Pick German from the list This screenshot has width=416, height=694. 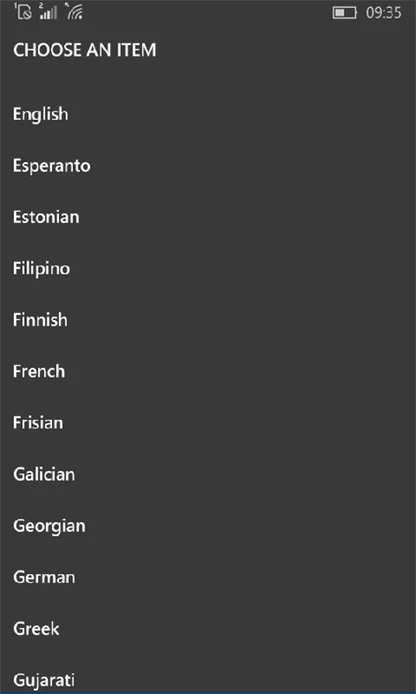tap(44, 577)
